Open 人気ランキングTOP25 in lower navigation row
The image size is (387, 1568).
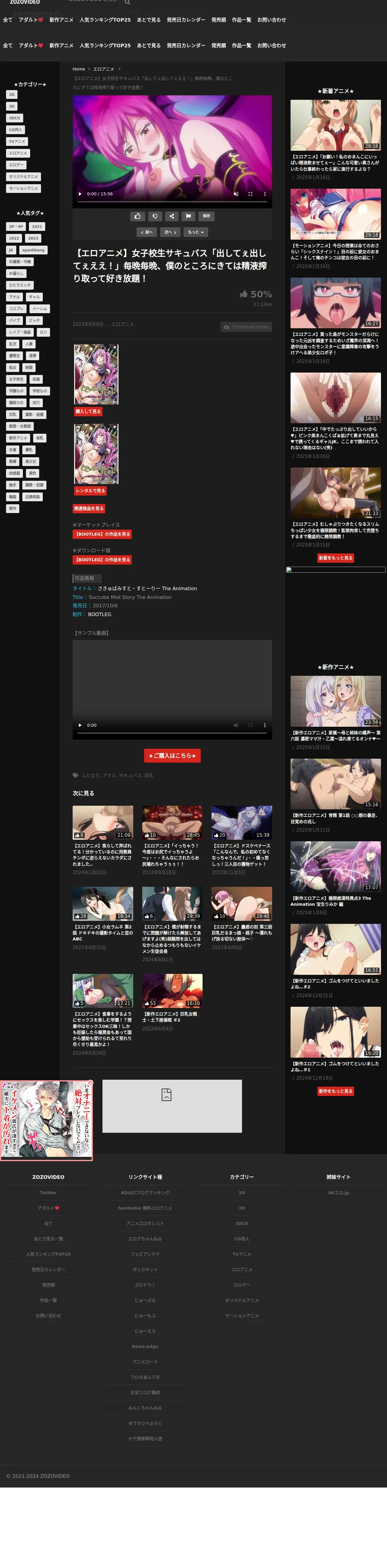coord(105,46)
